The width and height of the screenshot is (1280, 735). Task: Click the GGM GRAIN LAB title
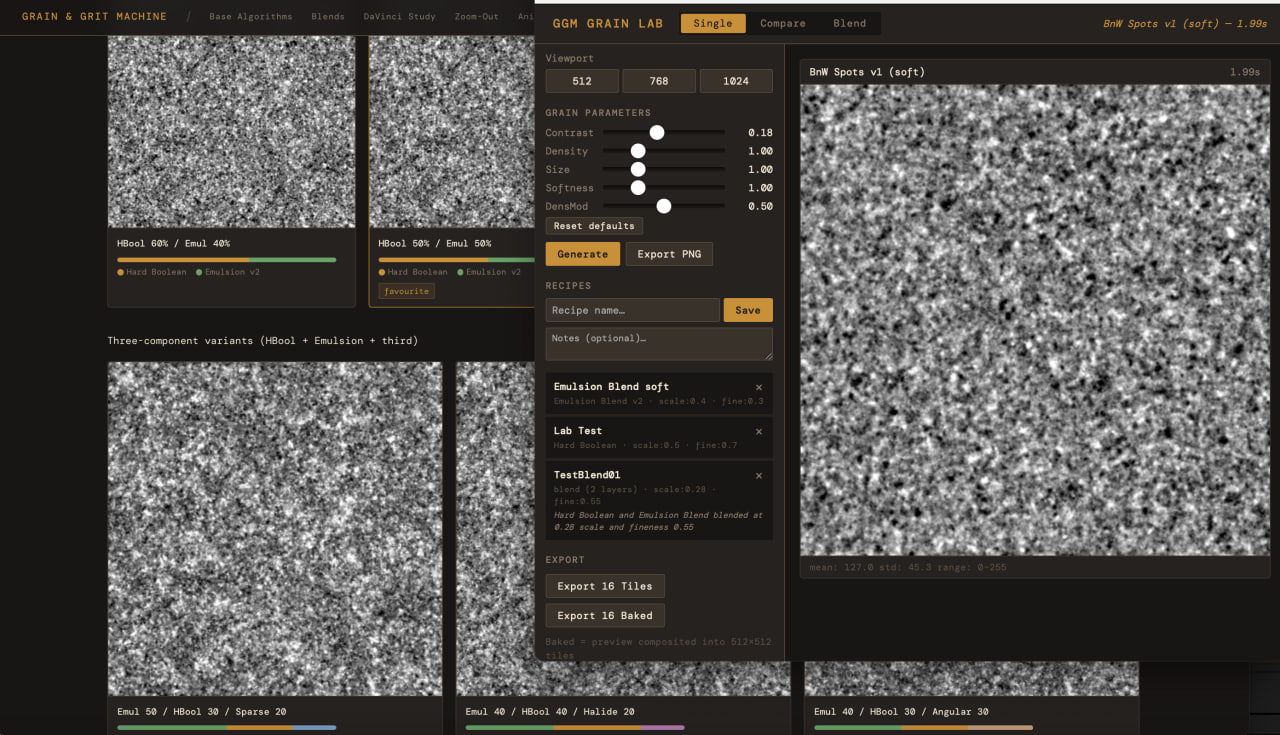[608, 23]
